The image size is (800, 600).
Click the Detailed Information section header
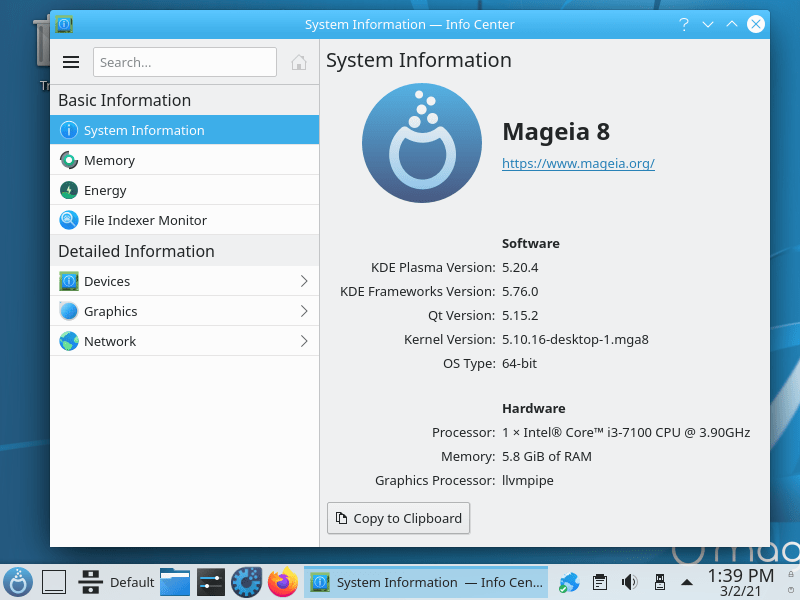pyautogui.click(x=136, y=251)
